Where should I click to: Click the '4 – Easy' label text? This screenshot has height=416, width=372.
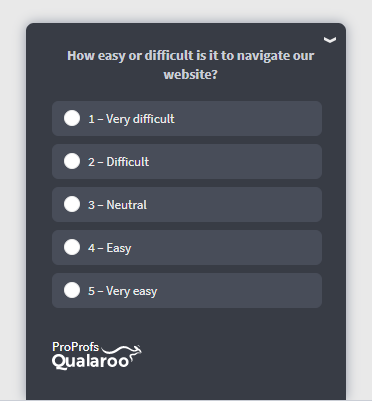(110, 248)
